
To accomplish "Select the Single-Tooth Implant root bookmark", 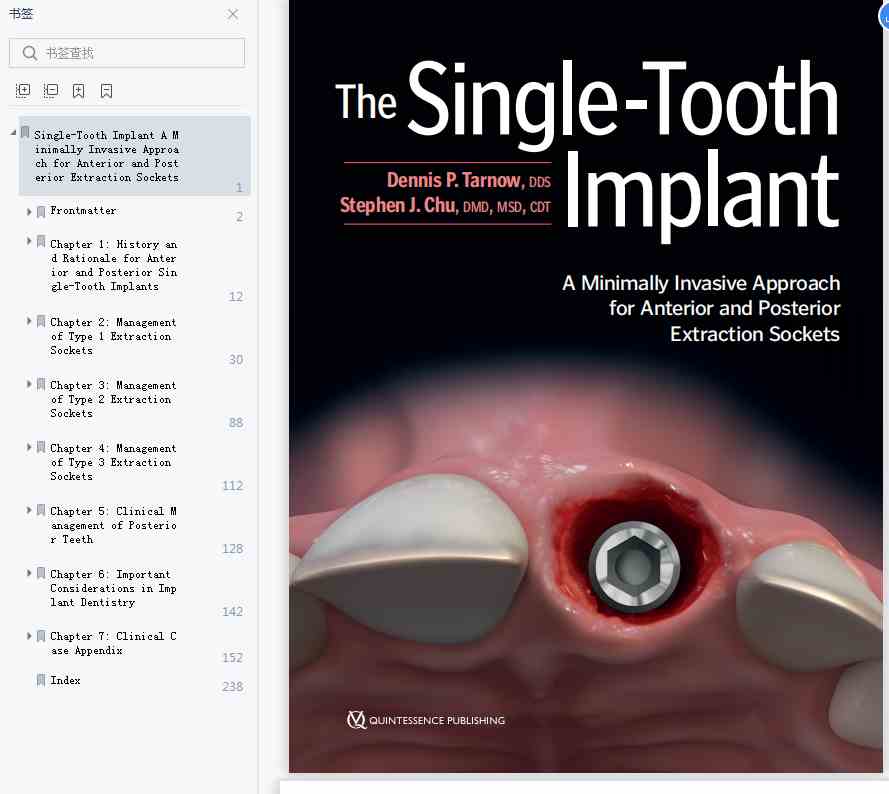I will pyautogui.click(x=134, y=156).
